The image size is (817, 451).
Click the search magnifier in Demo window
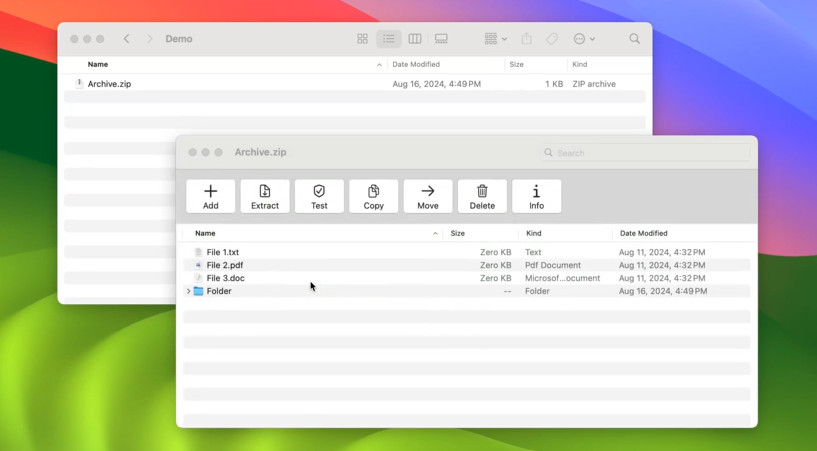634,39
